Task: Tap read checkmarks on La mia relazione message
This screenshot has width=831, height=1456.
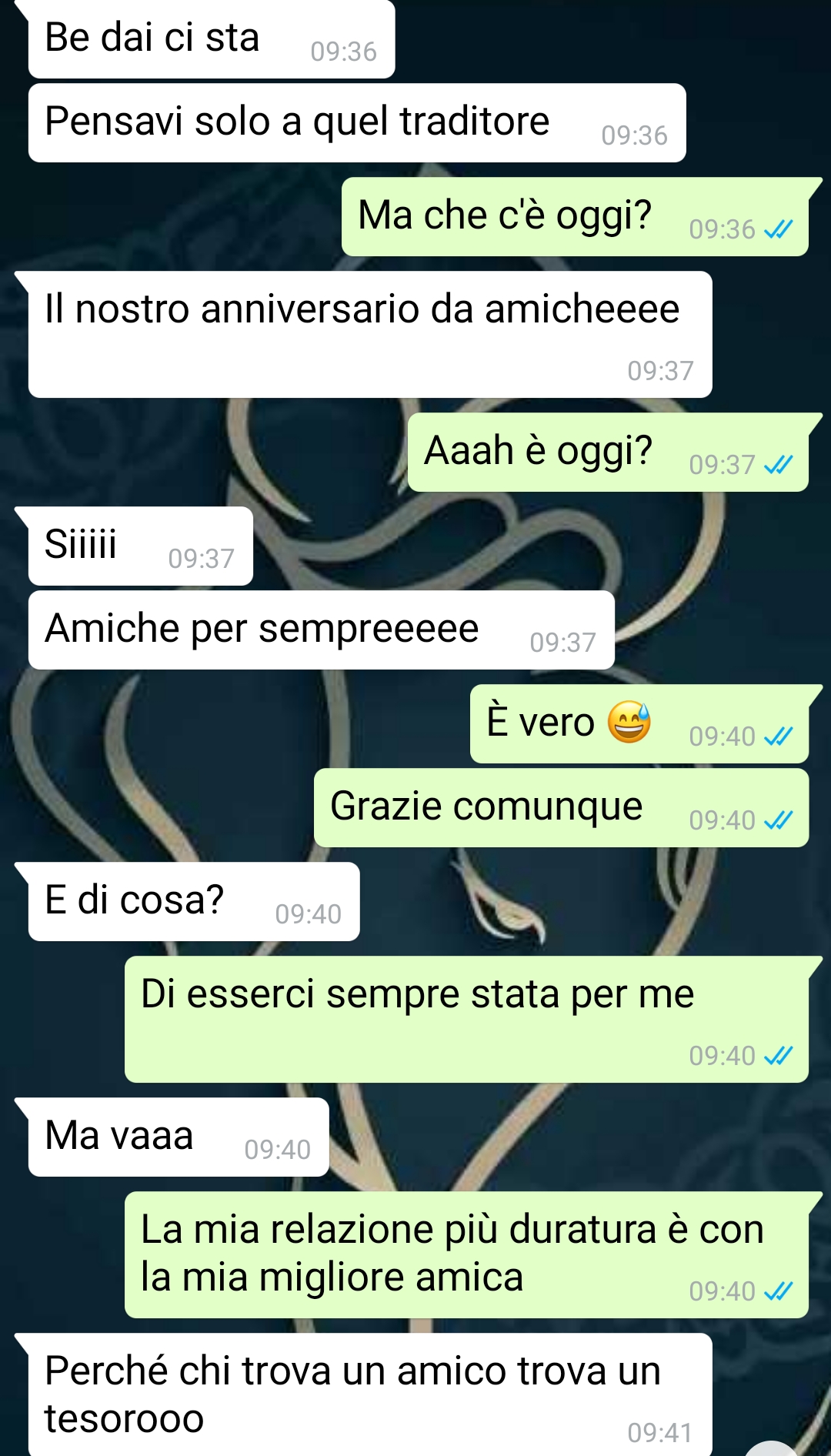Action: [x=778, y=1291]
